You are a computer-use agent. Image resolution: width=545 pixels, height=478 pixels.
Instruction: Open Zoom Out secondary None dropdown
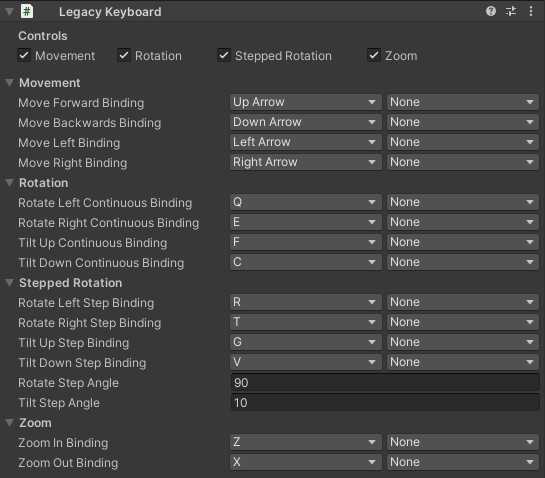click(x=463, y=462)
